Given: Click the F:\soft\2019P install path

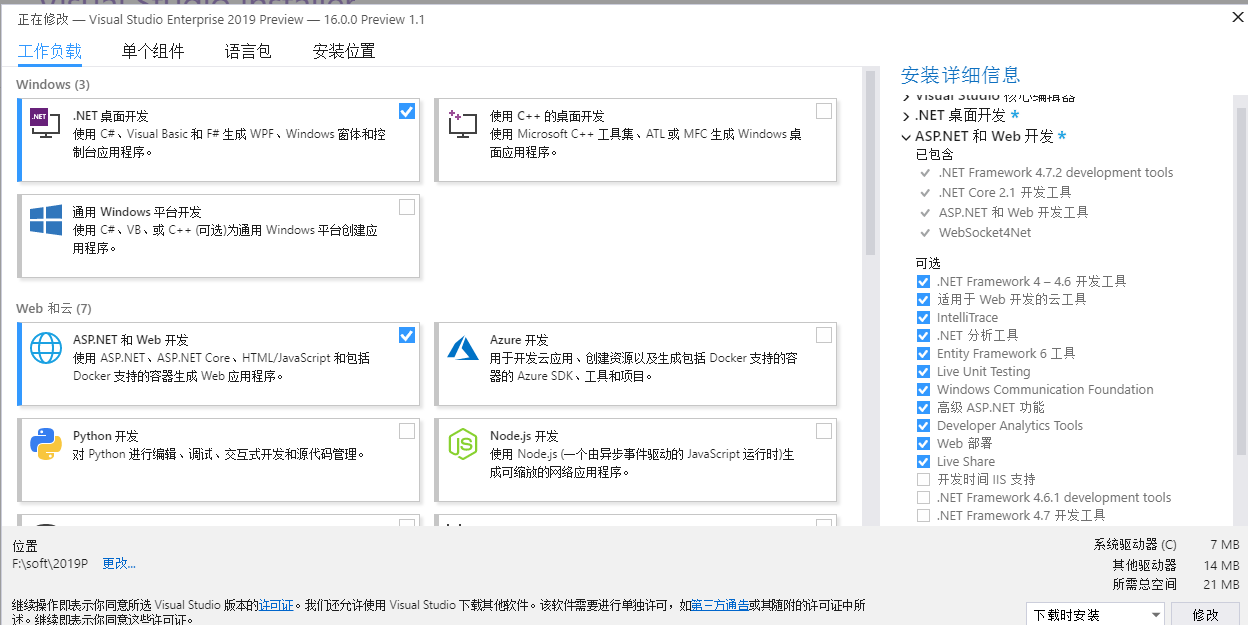Looking at the screenshot, I should pos(50,564).
